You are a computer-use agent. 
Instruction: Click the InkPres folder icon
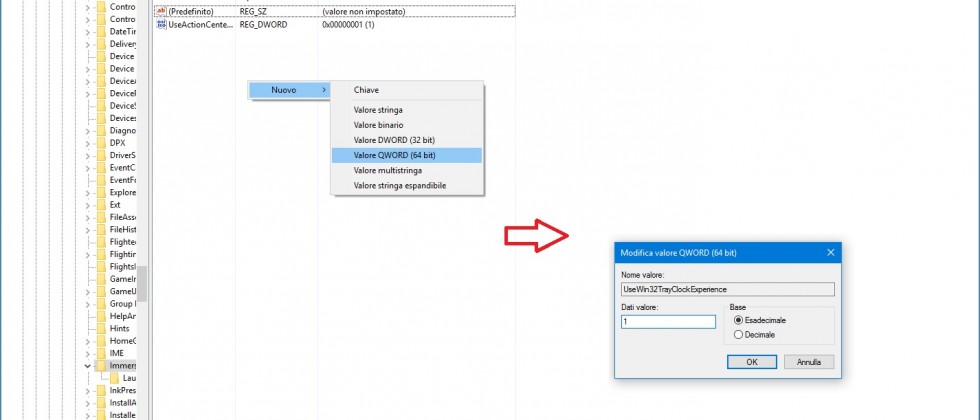coord(101,391)
